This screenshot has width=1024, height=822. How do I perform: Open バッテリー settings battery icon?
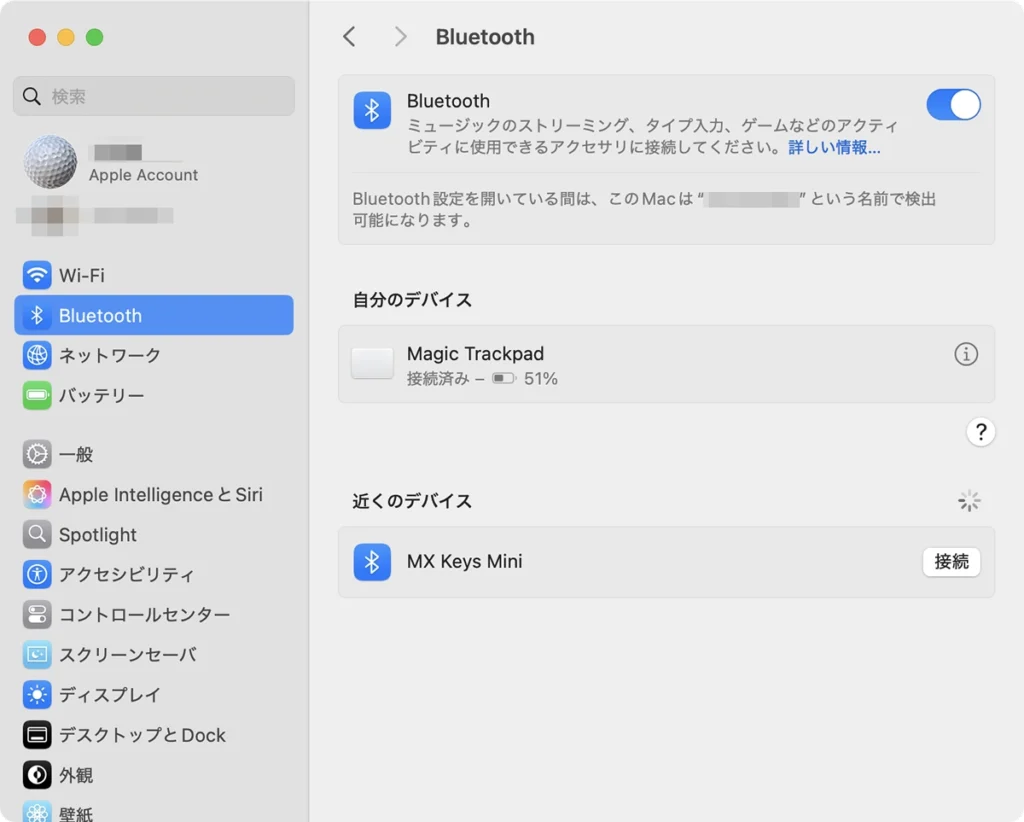coord(37,395)
